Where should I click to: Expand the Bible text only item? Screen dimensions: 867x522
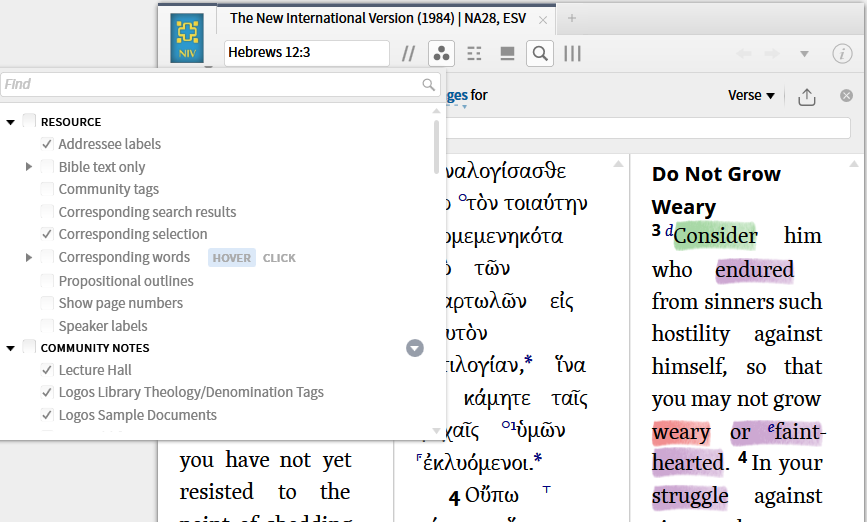click(x=29, y=166)
